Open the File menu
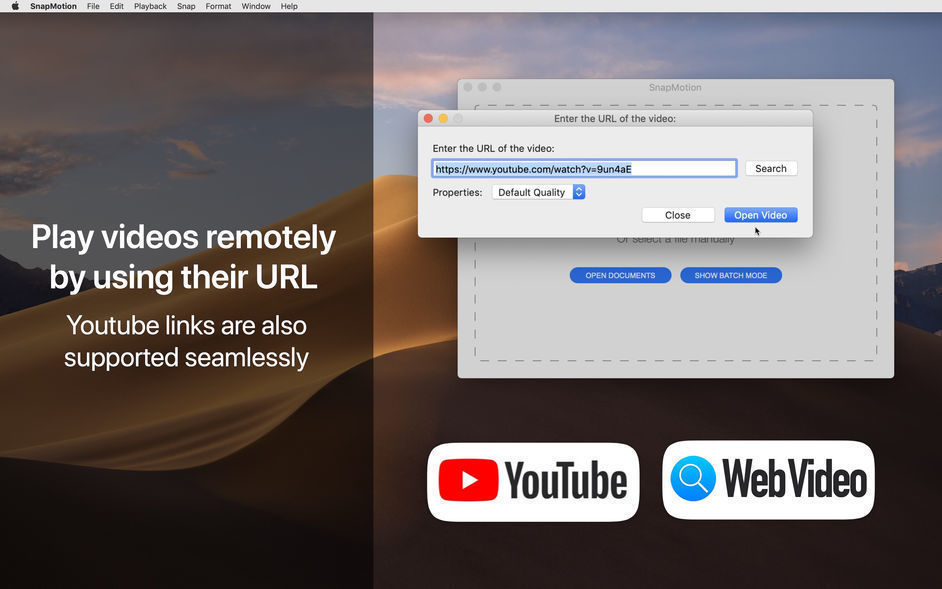This screenshot has height=589, width=942. click(92, 6)
